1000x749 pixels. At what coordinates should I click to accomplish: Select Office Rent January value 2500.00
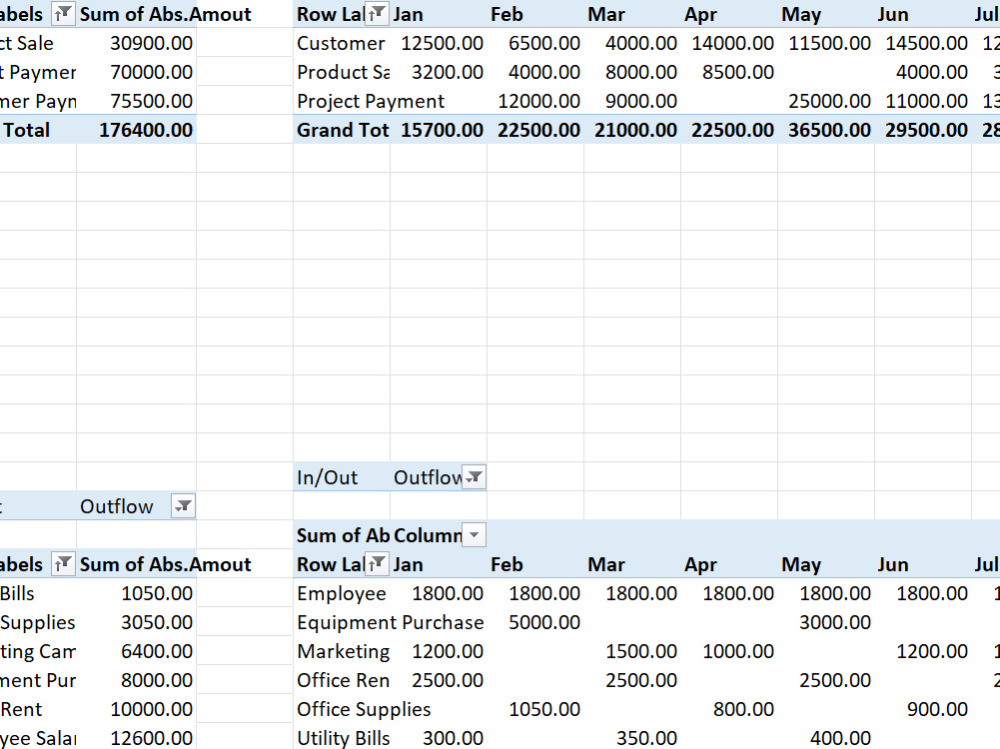click(x=439, y=680)
